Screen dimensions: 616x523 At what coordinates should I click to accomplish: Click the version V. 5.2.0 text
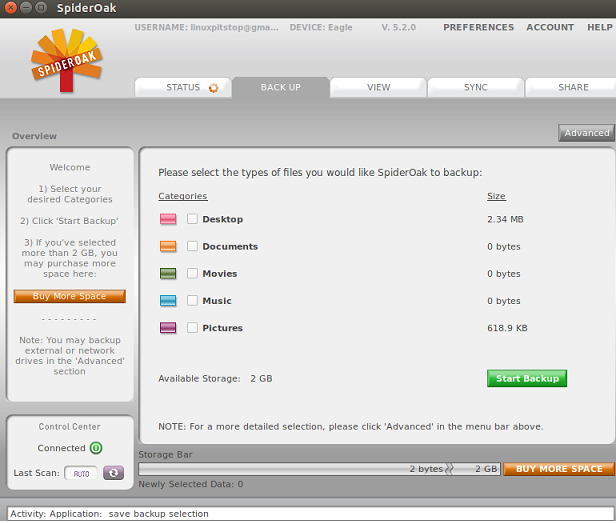tap(398, 27)
